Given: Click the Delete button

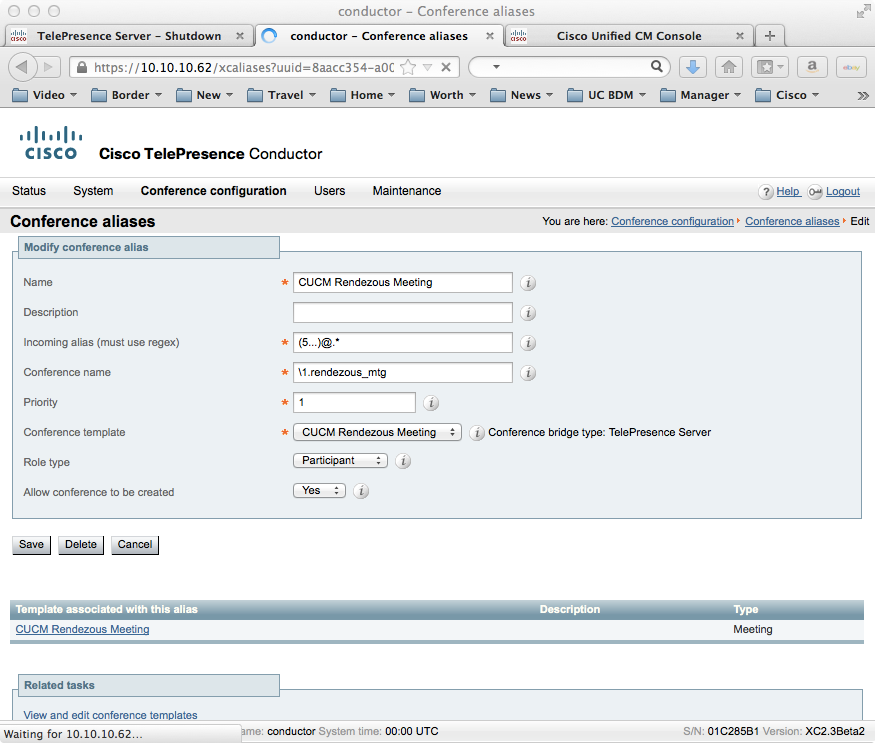Looking at the screenshot, I should click(x=81, y=545).
